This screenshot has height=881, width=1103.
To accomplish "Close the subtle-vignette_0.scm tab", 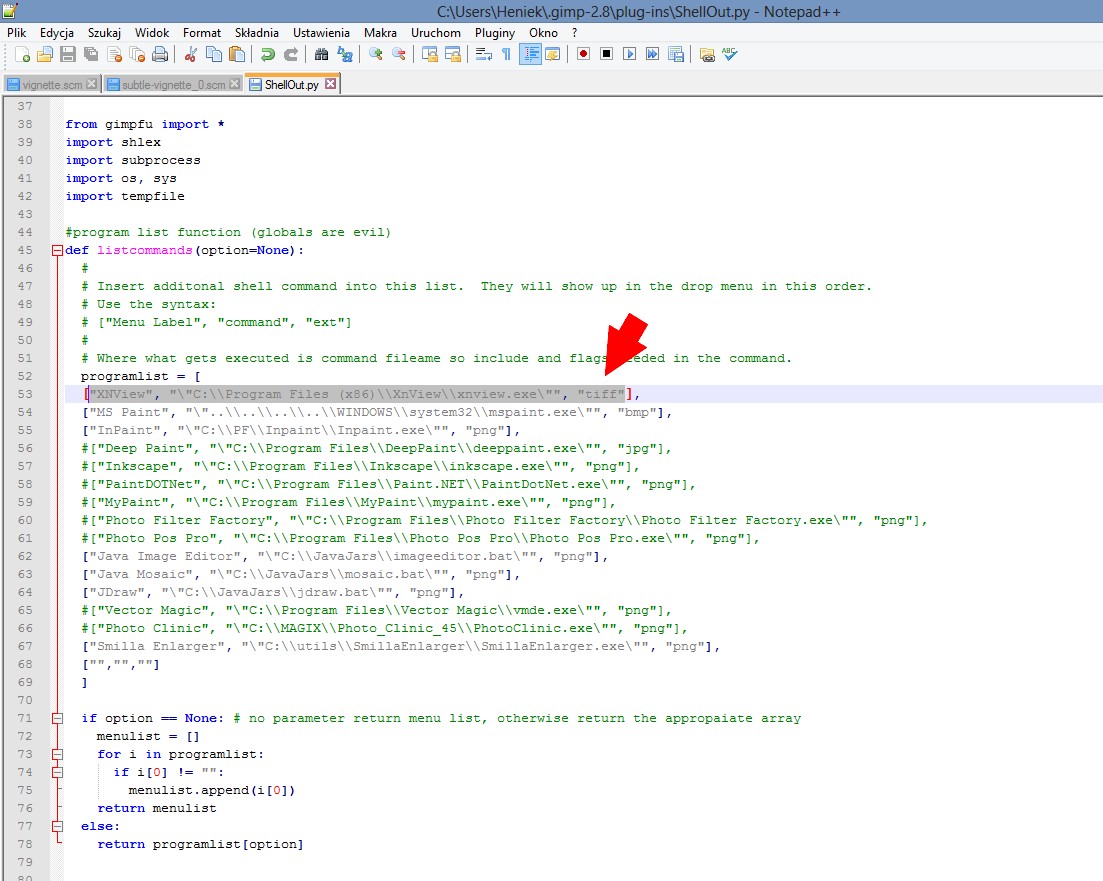I will (x=236, y=84).
